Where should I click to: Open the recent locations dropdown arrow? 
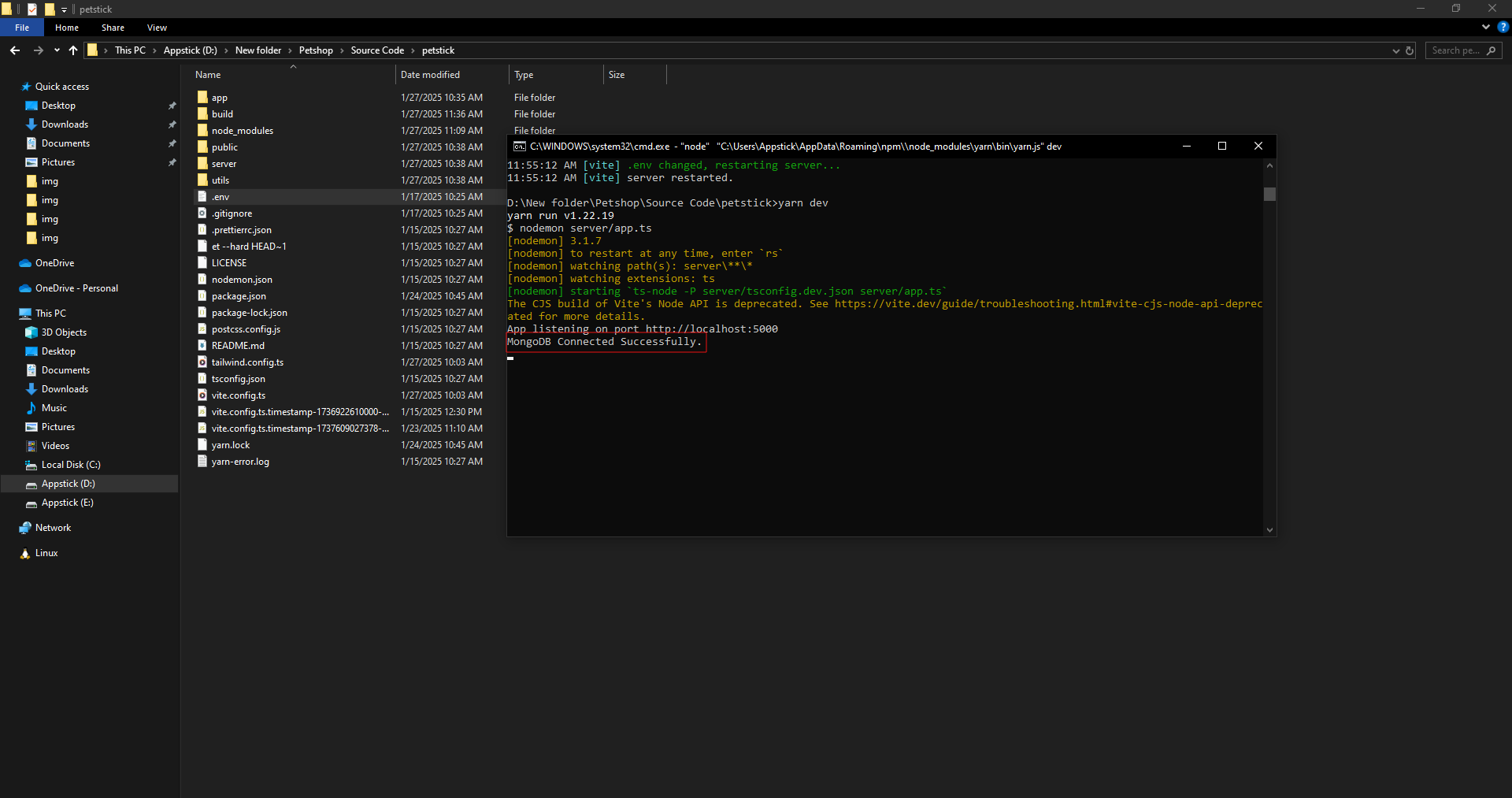point(57,50)
